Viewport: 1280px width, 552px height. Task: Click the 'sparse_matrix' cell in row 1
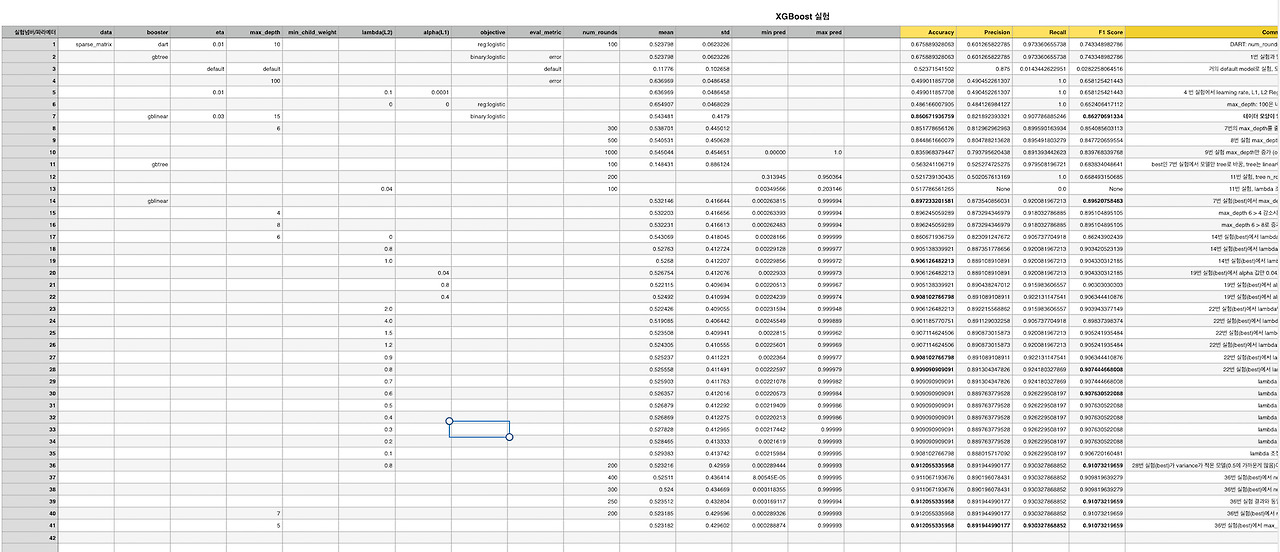point(86,44)
